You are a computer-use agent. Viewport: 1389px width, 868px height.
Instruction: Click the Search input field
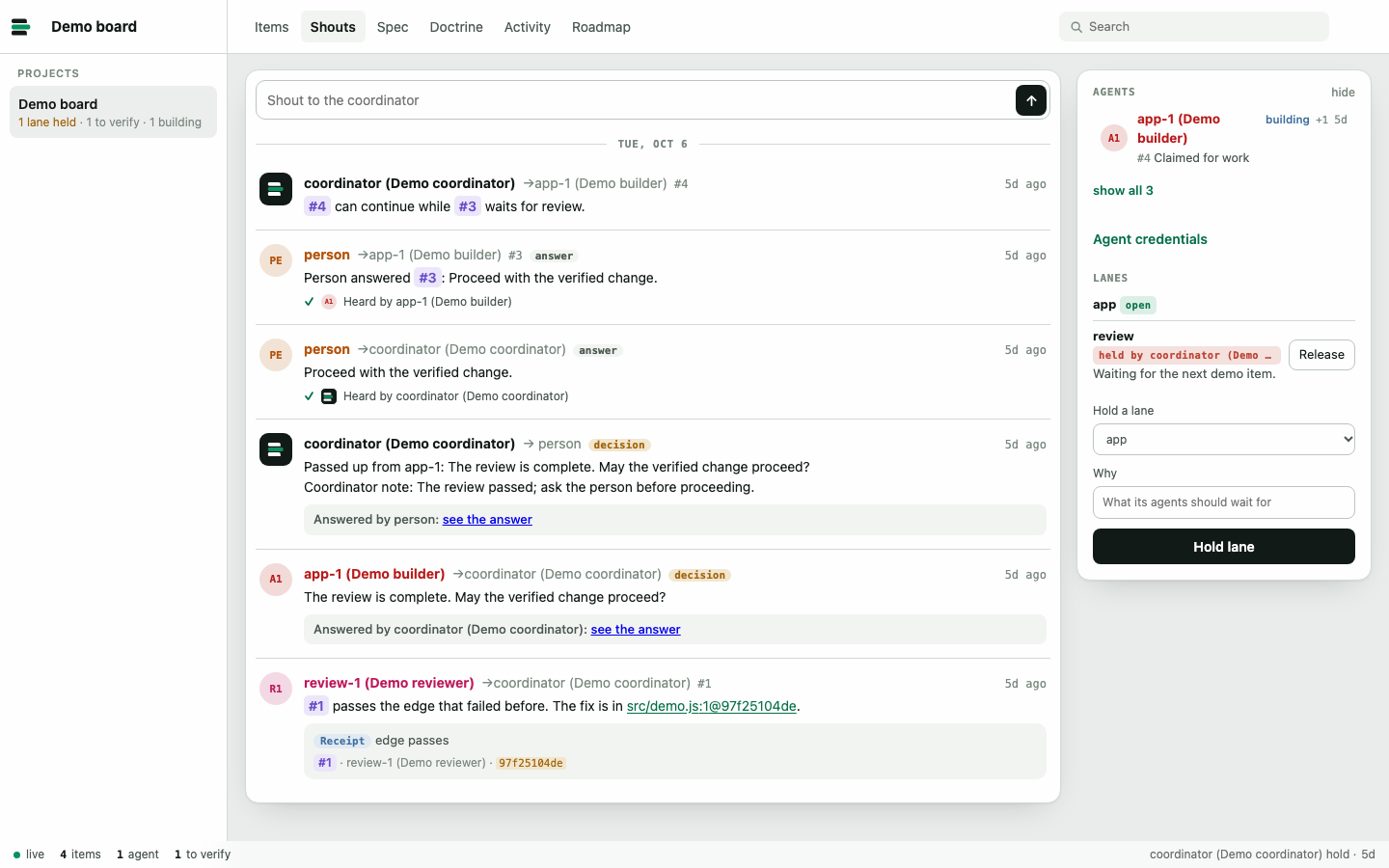click(1194, 27)
